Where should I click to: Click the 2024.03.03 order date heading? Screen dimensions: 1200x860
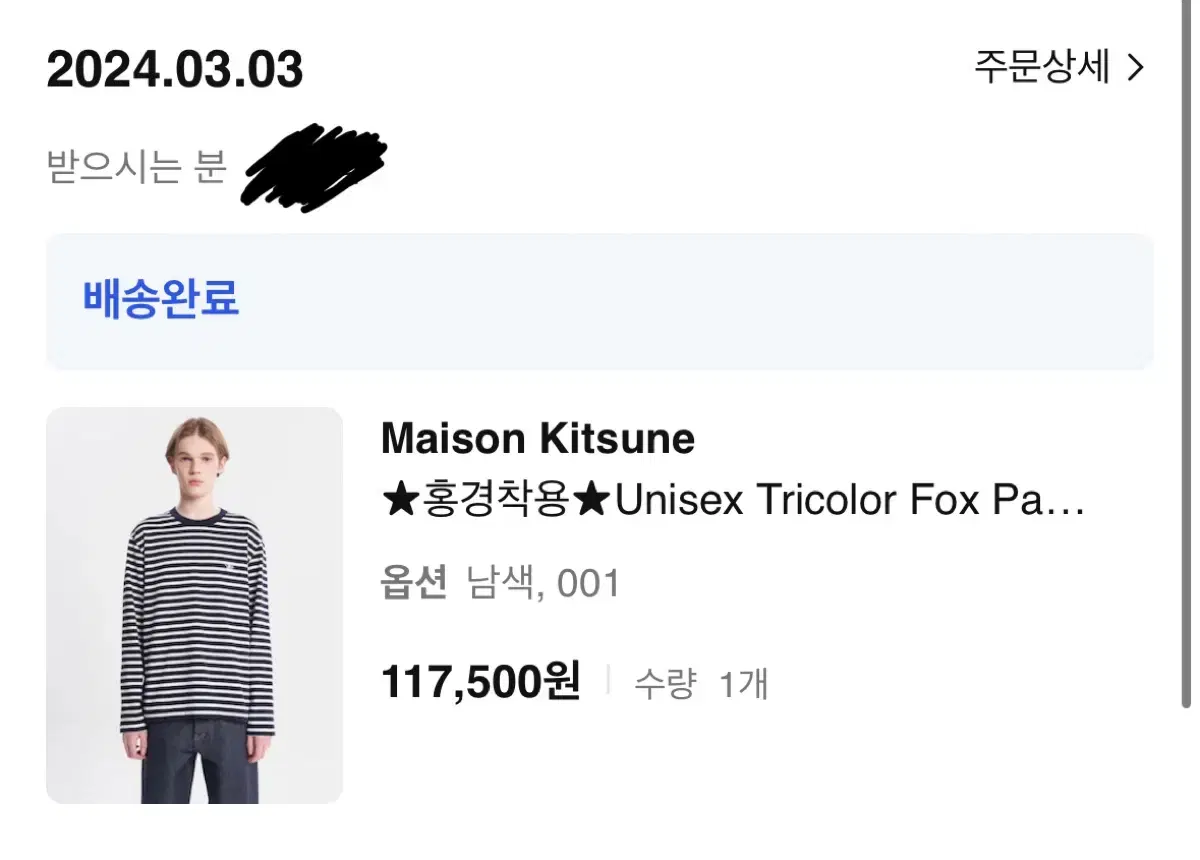(x=175, y=70)
